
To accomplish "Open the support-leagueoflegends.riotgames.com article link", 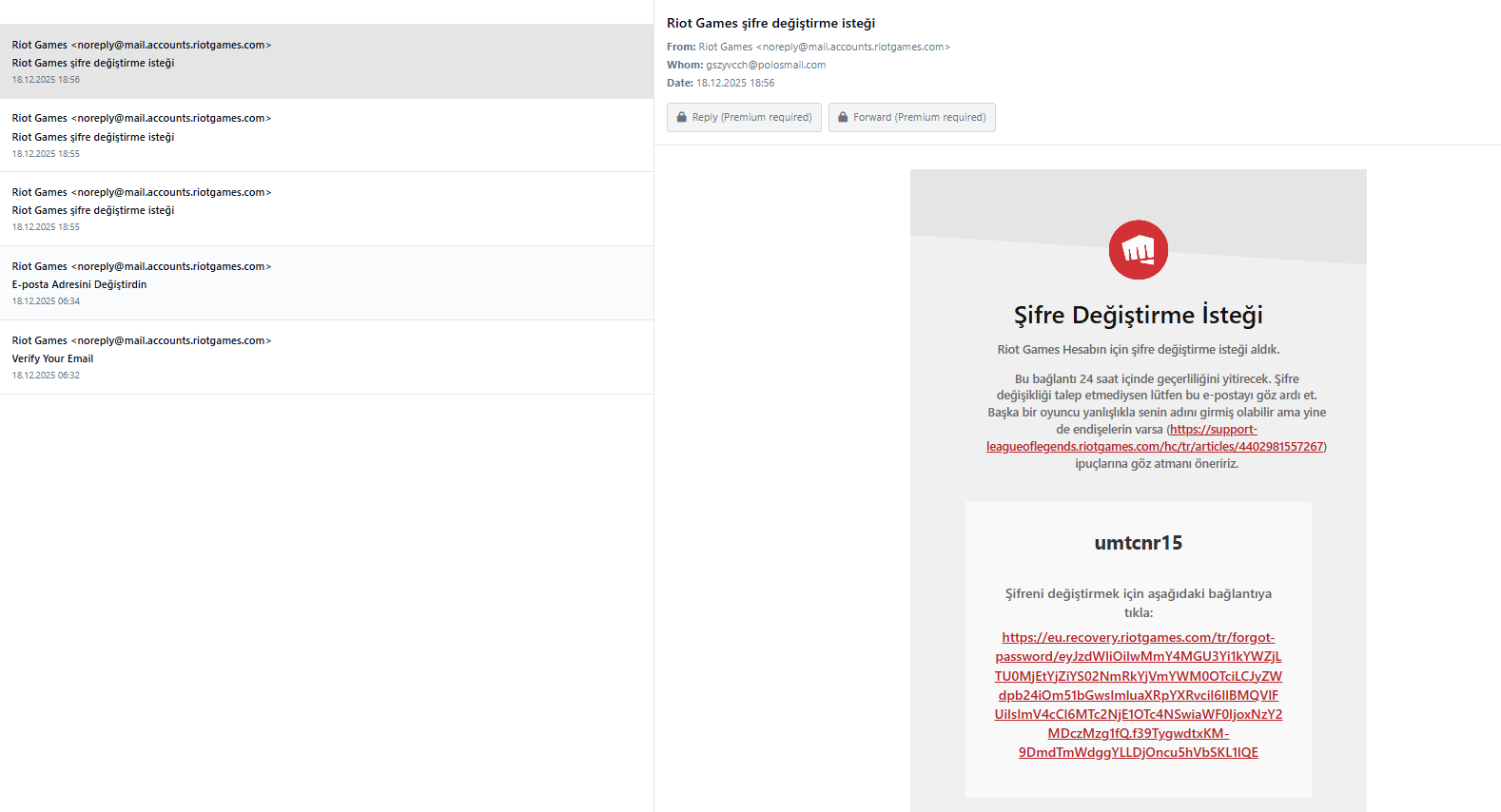I will click(1156, 438).
